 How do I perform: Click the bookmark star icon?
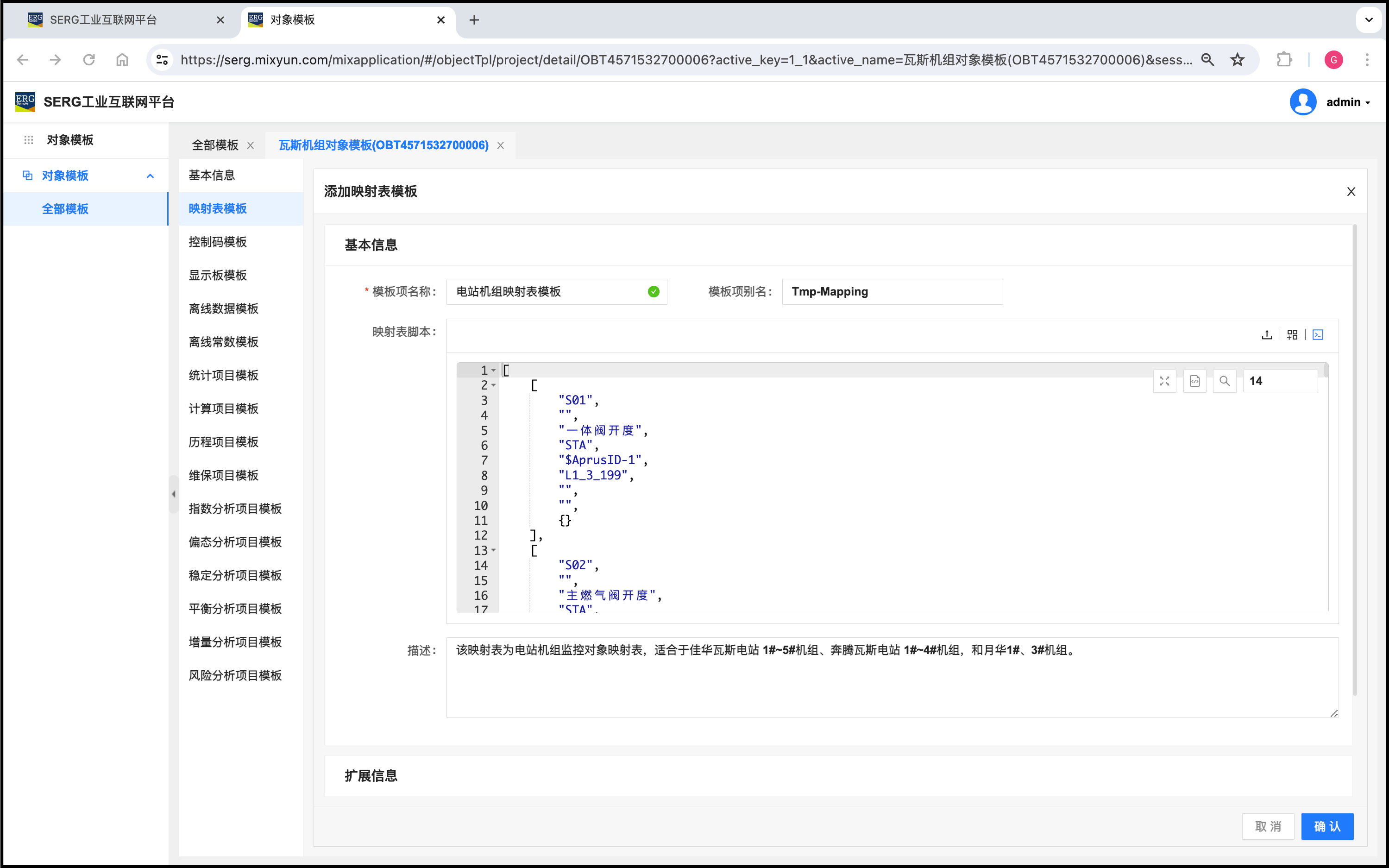tap(1238, 60)
